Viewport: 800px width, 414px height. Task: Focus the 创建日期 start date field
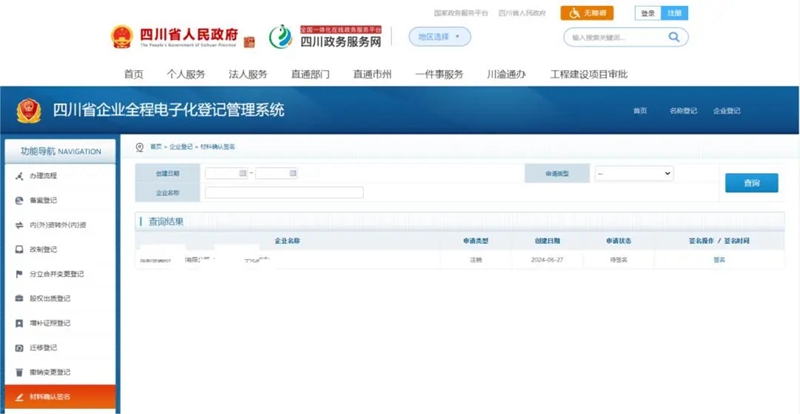(x=226, y=174)
